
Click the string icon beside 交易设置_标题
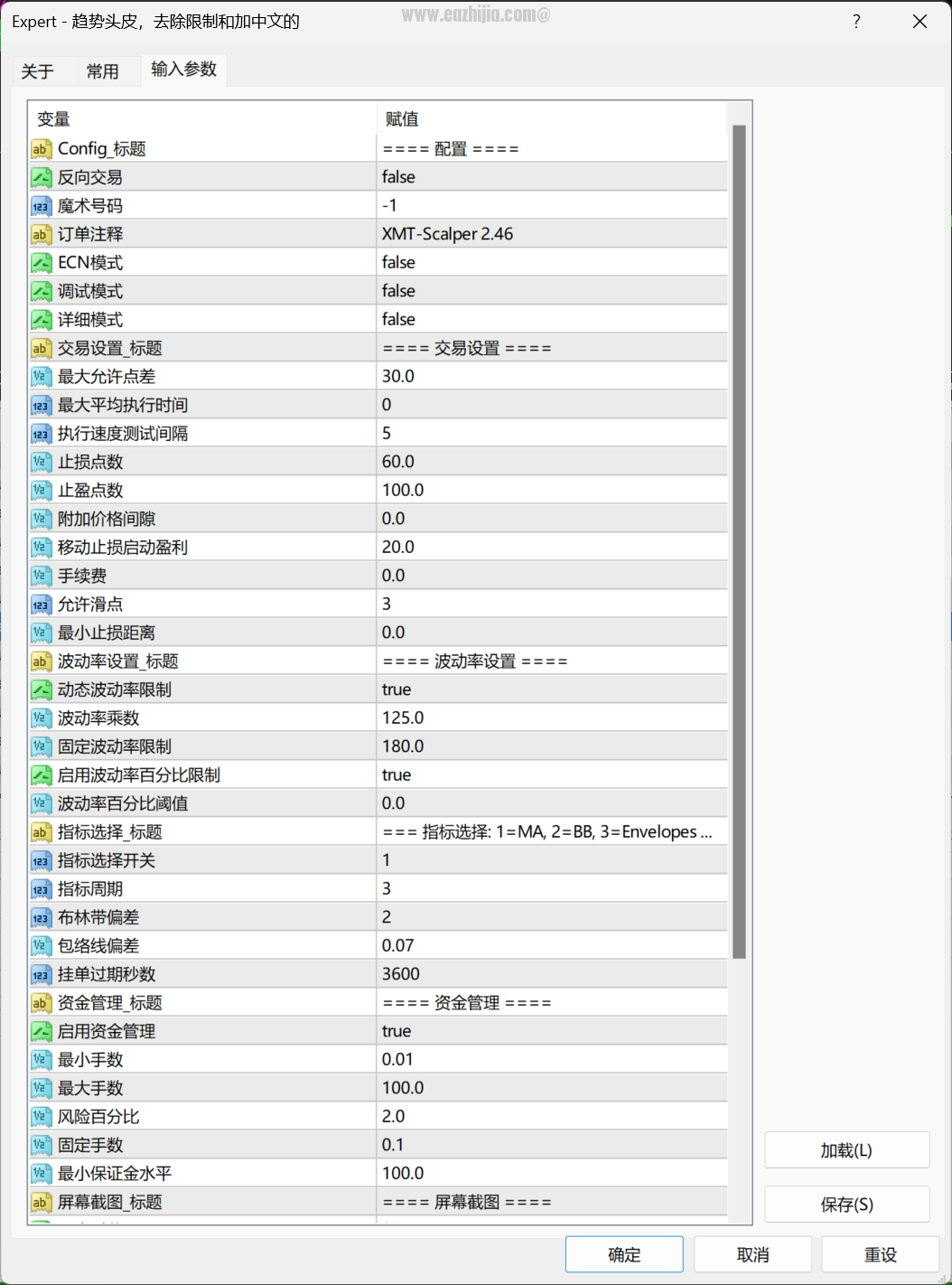pyautogui.click(x=41, y=348)
